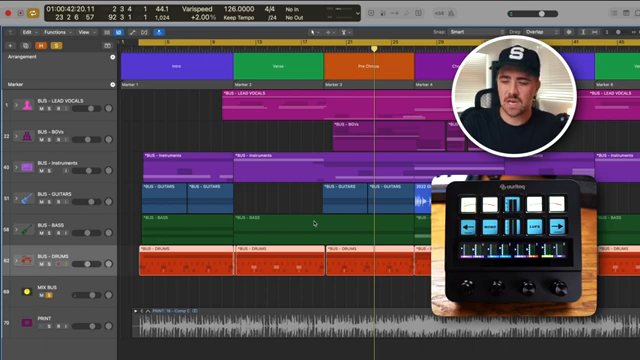
Task: Click the waveform zoom icon
Action: (x=569, y=32)
